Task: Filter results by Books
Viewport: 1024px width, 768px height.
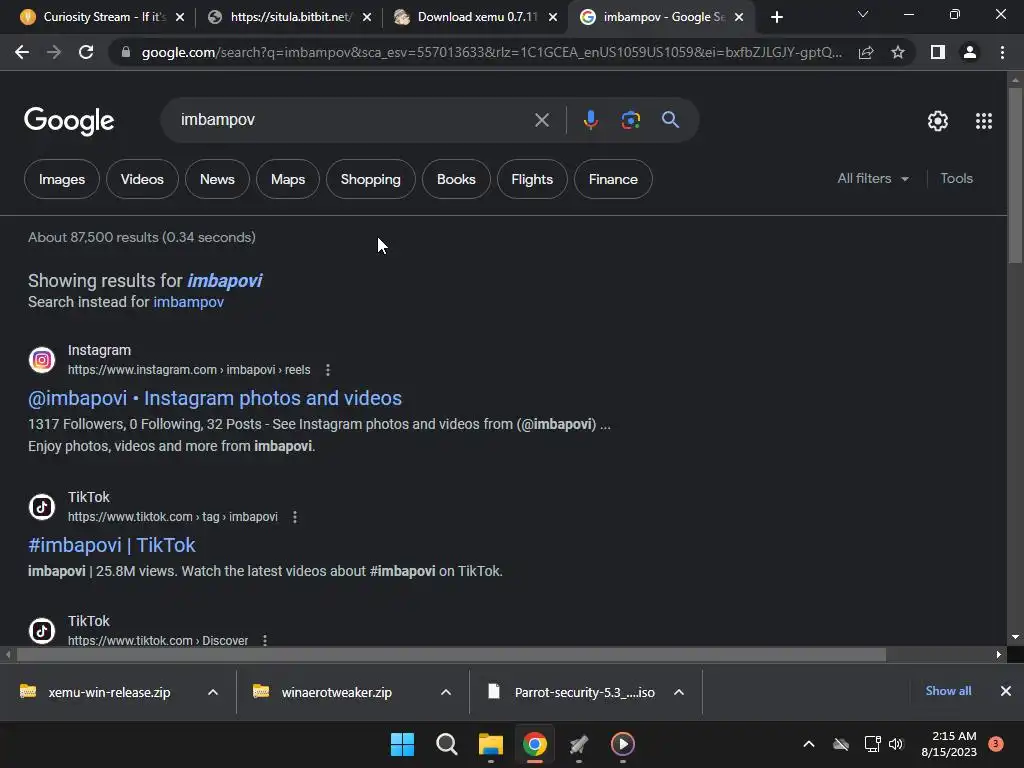Action: (456, 179)
